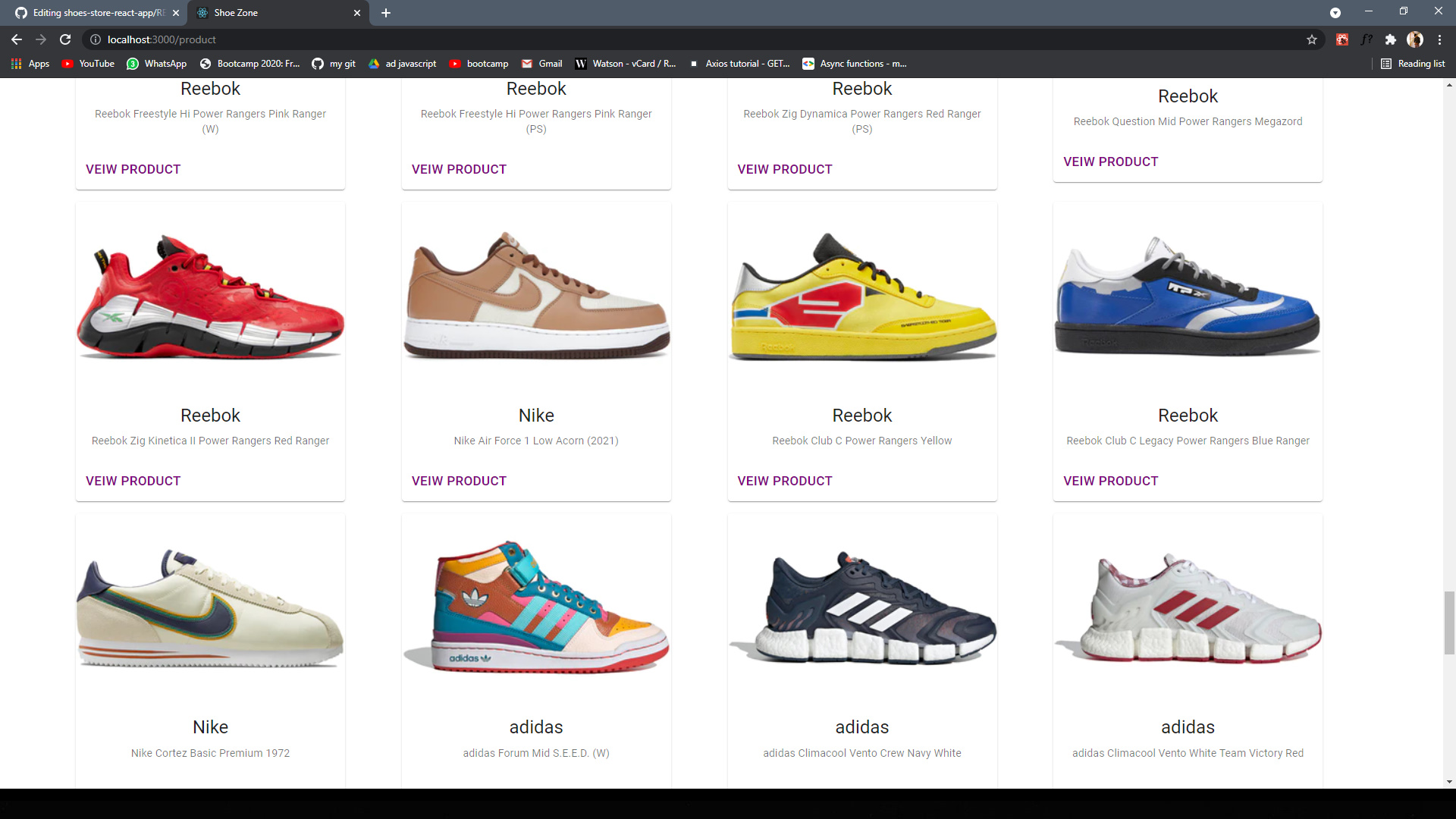The width and height of the screenshot is (1456, 819).
Task: View product for Nike Air Force 1 Low Acorn
Action: click(459, 481)
